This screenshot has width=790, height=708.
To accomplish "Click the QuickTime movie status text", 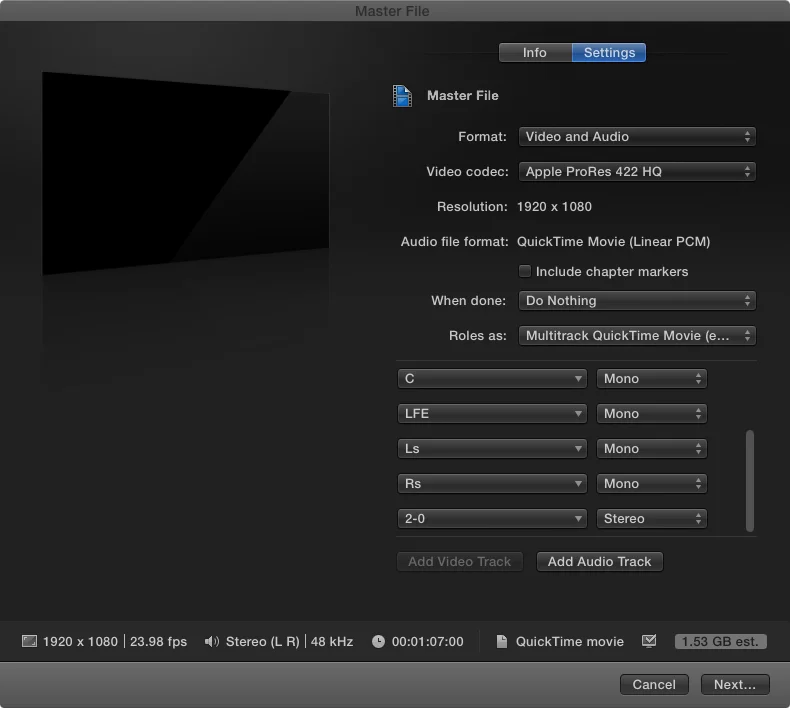I will pyautogui.click(x=569, y=641).
